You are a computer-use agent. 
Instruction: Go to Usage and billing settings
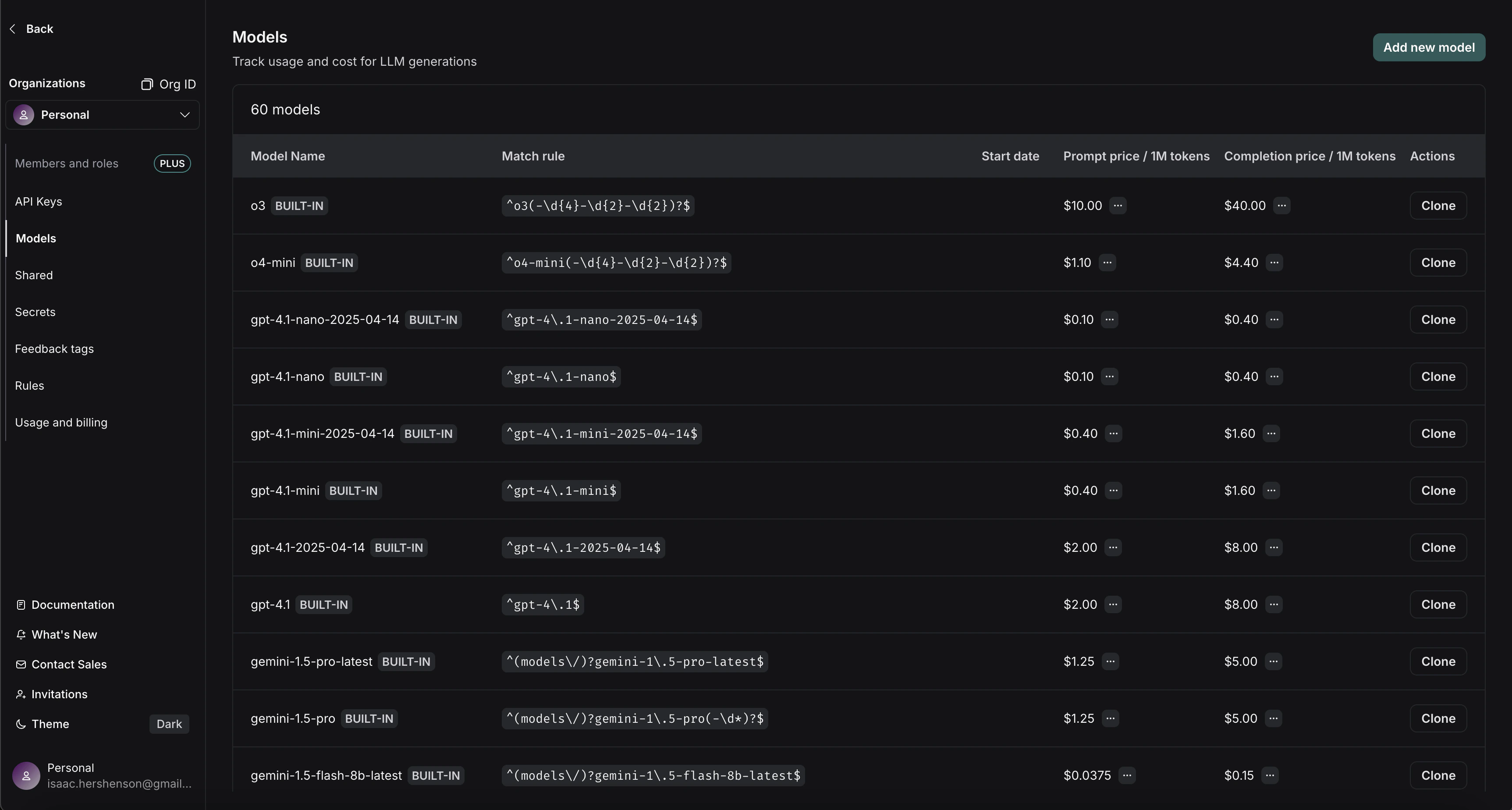point(61,423)
